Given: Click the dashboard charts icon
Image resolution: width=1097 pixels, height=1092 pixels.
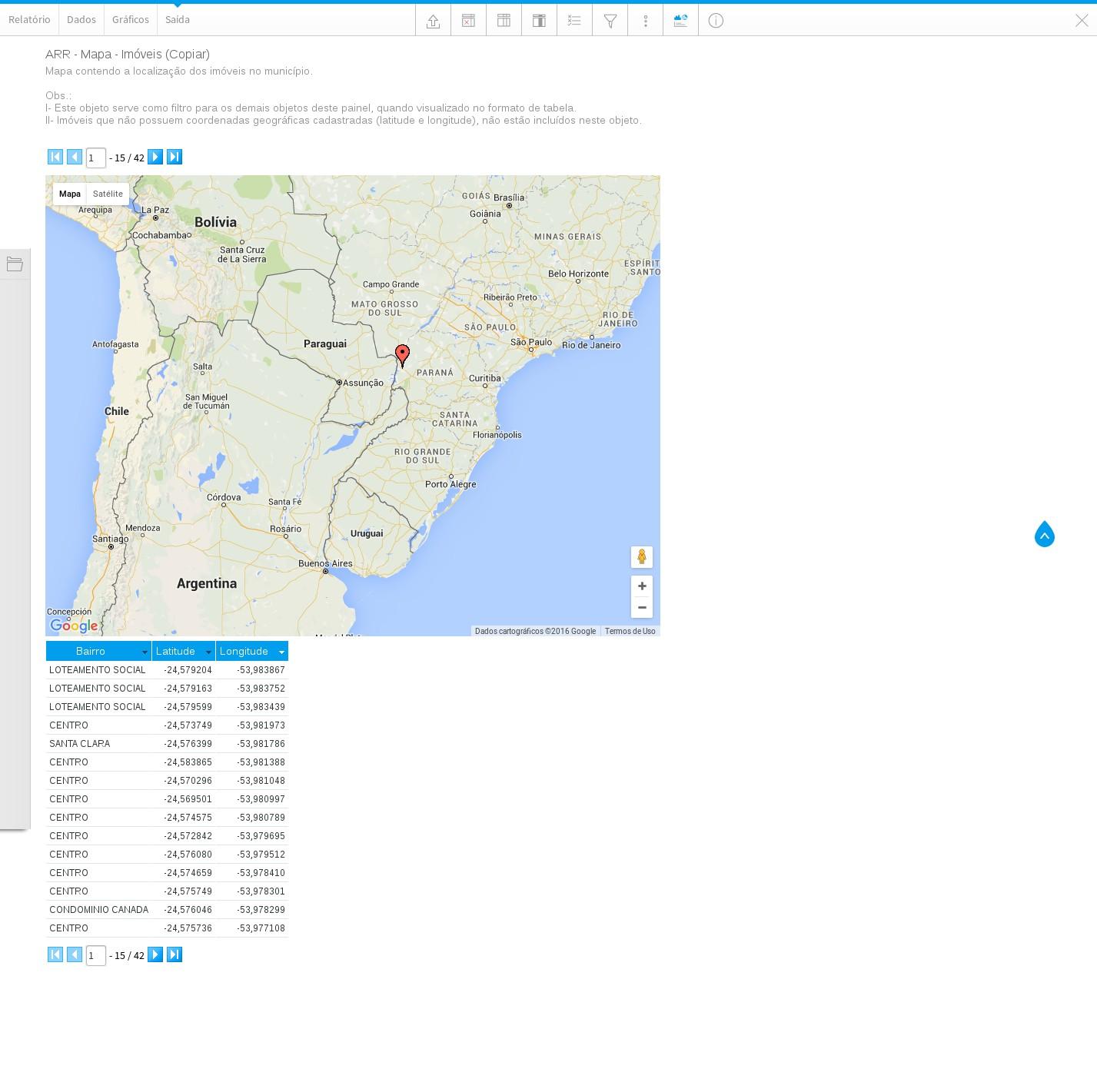Looking at the screenshot, I should click(x=680, y=21).
